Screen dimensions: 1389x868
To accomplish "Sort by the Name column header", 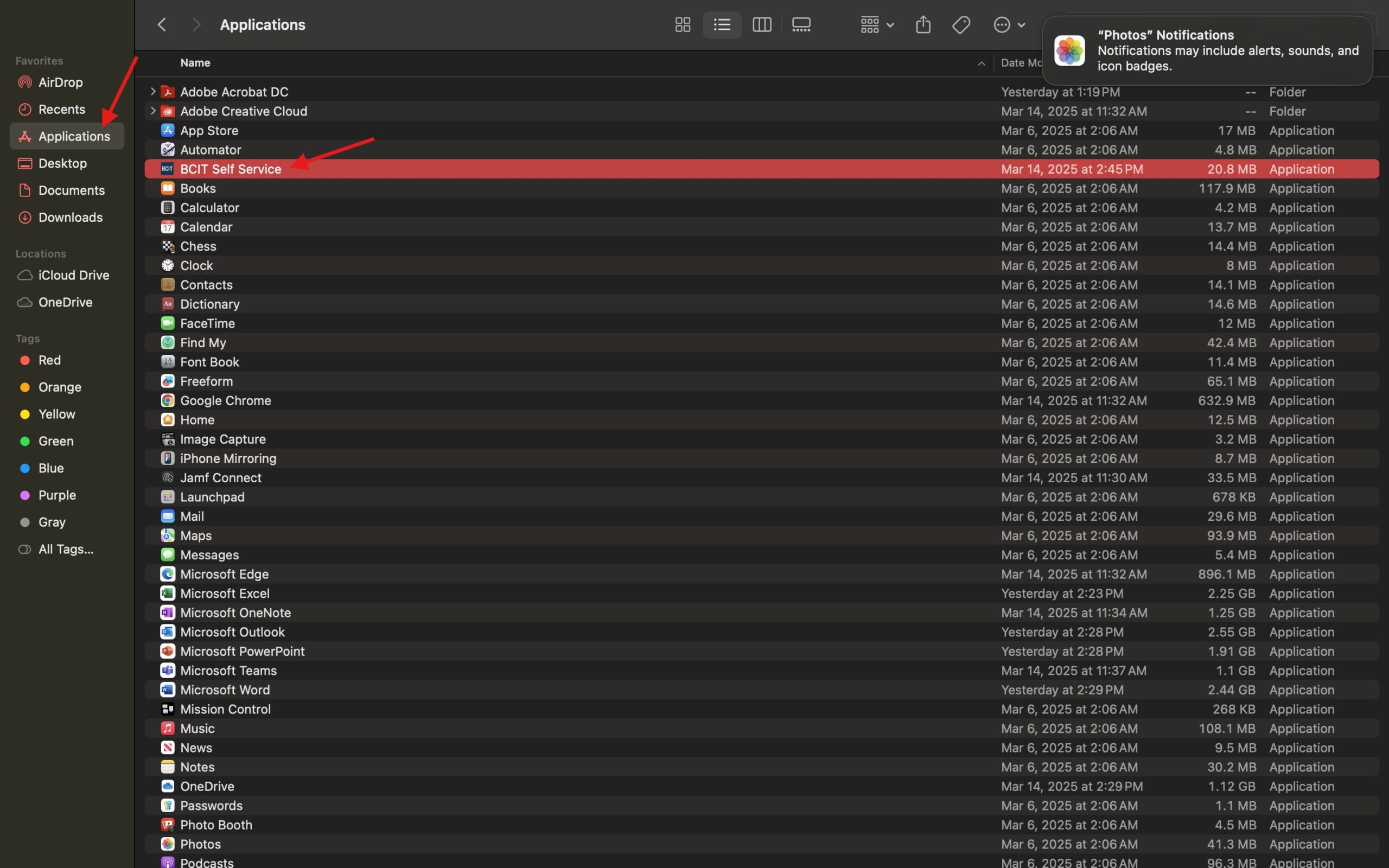I will tap(195, 62).
